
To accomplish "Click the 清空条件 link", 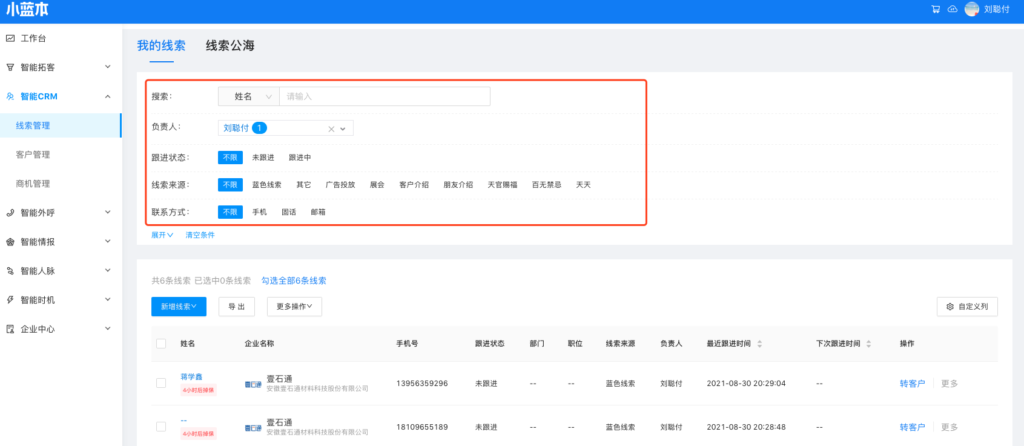I will coord(200,235).
